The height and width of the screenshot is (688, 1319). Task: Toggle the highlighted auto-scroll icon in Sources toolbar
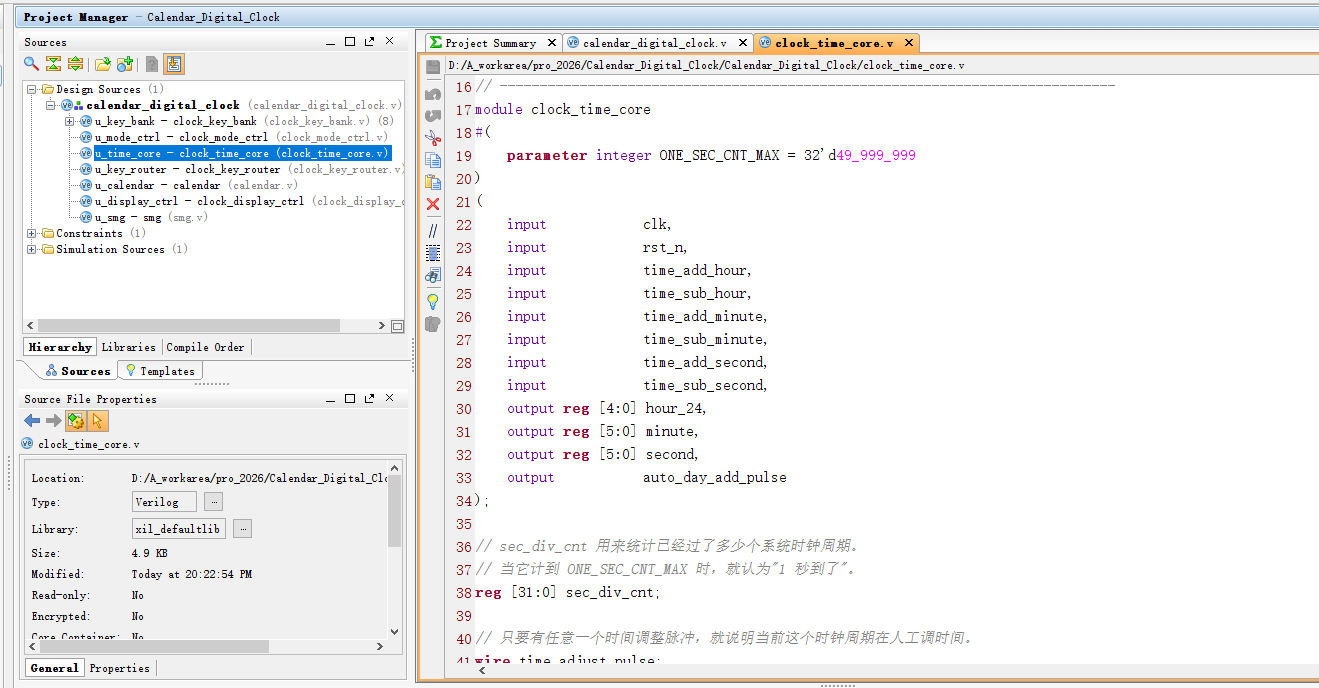click(174, 64)
